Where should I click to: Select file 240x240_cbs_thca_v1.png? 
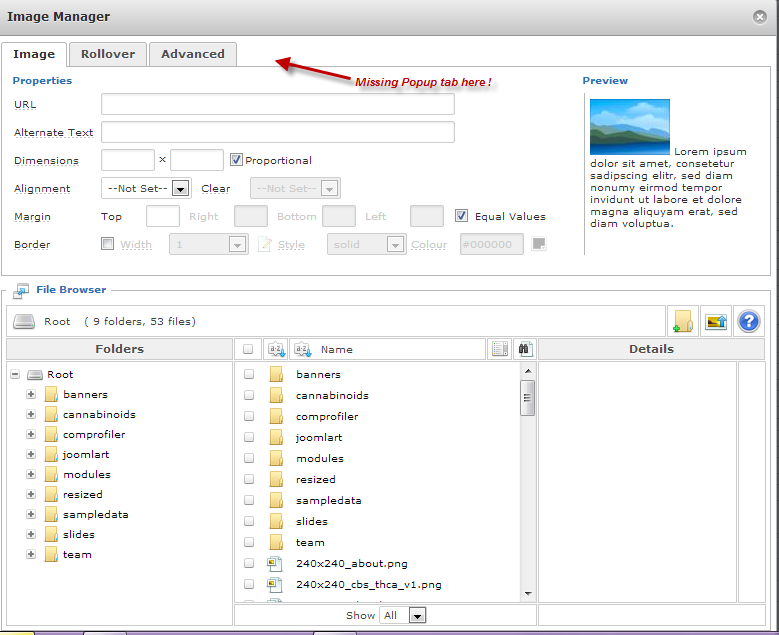369,584
